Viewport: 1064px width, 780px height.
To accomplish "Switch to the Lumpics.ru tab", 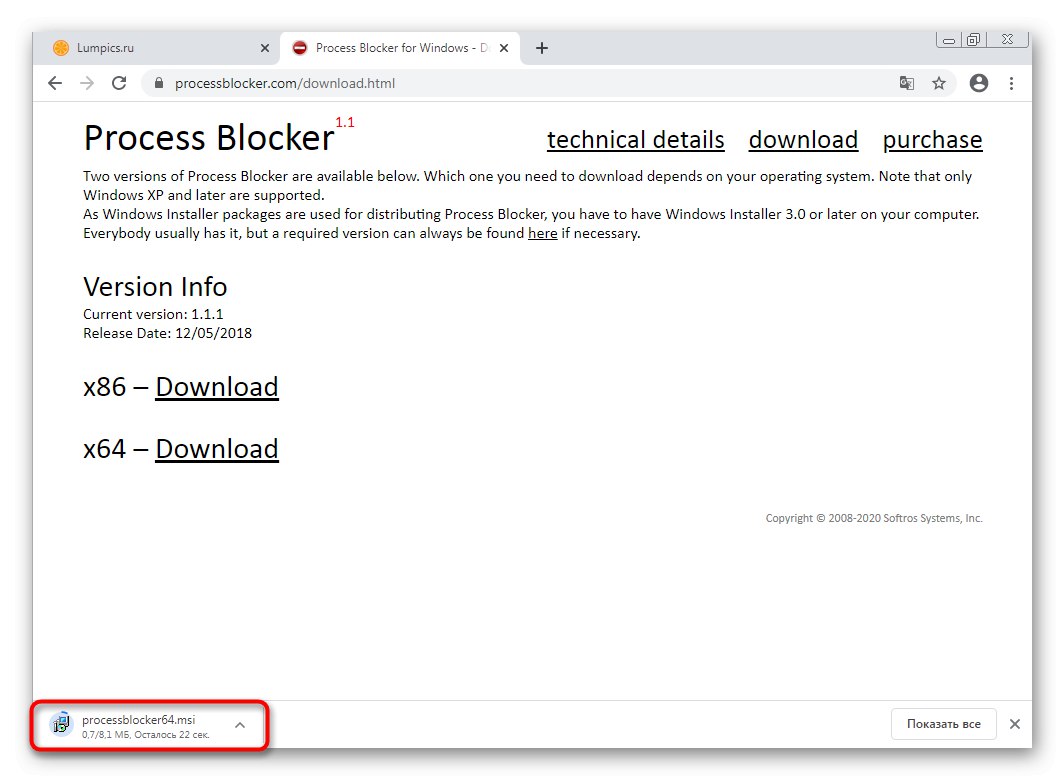I will [x=140, y=48].
